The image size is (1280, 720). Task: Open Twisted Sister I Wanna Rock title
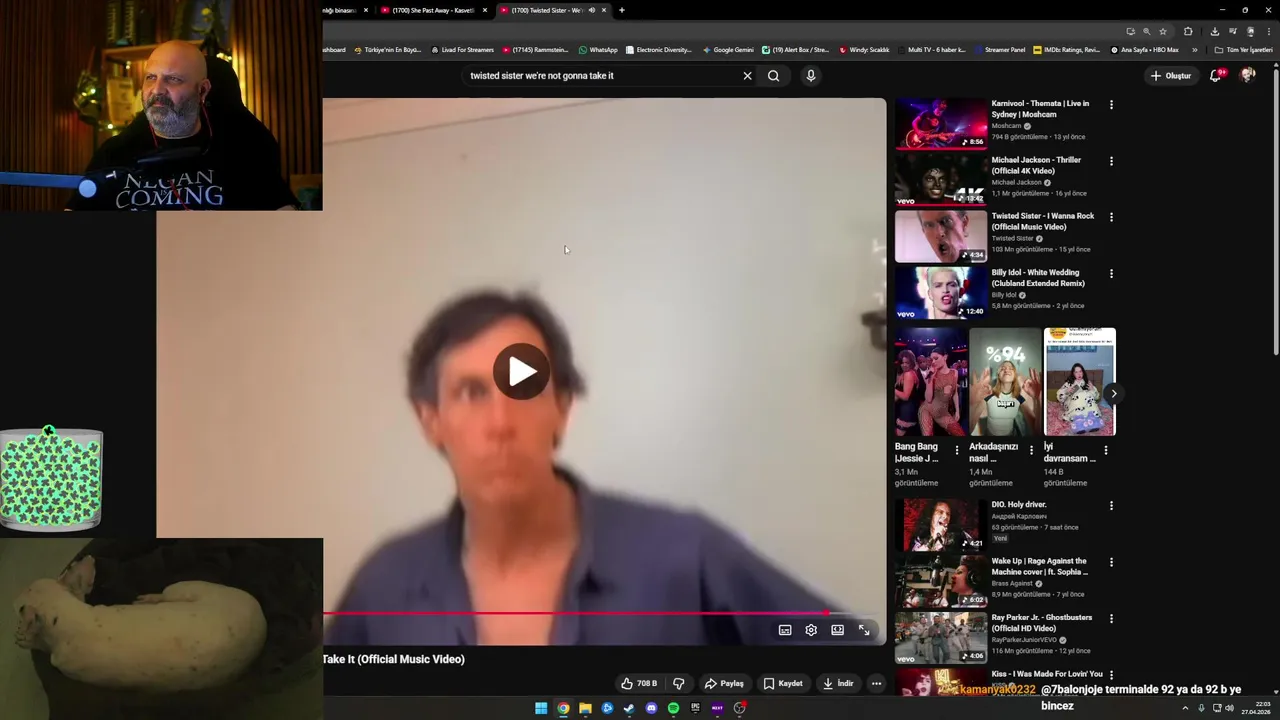1042,221
